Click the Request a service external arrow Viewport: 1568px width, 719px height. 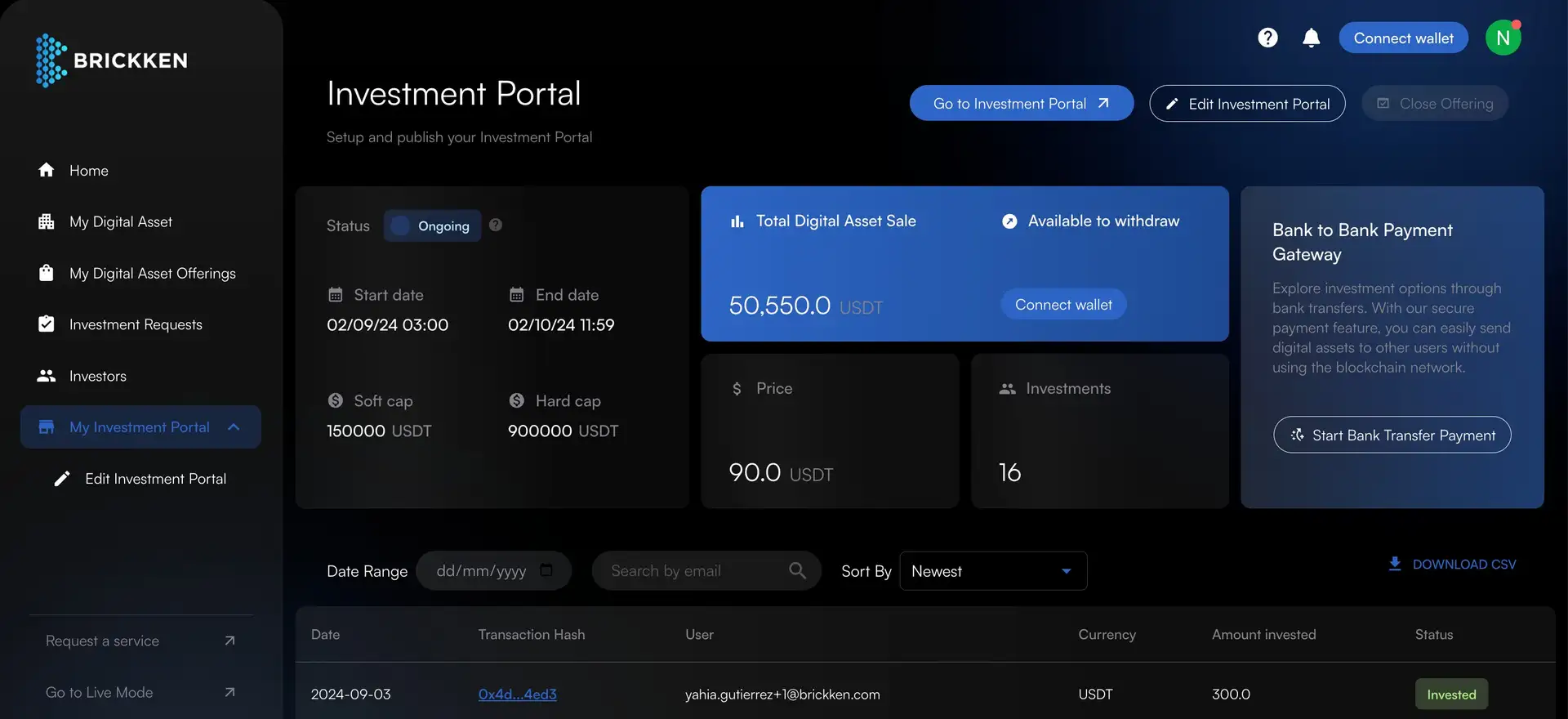click(229, 641)
